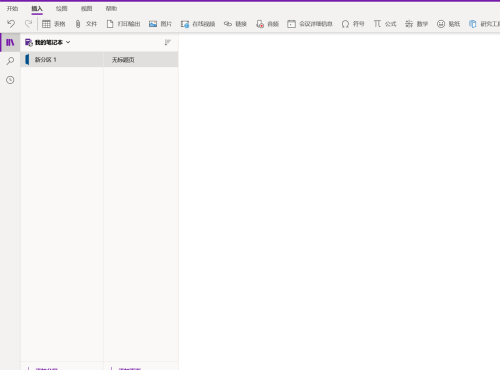
Task: Open the Math (数学) tool
Action: point(416,24)
